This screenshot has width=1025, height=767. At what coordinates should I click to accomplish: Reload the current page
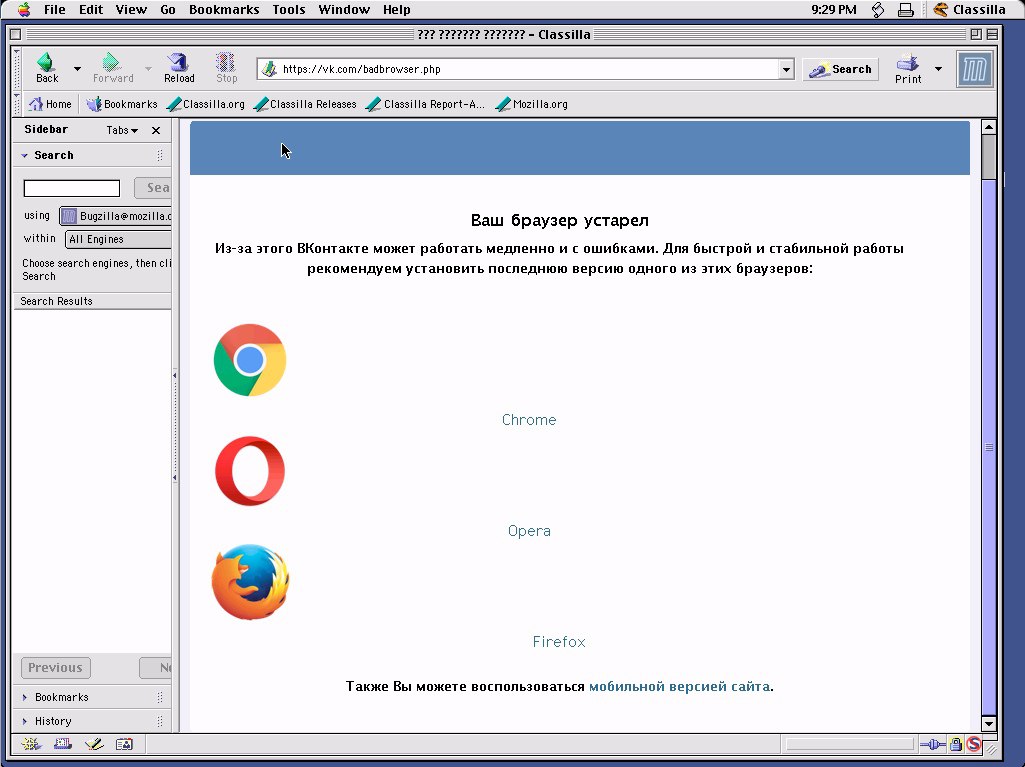(179, 68)
